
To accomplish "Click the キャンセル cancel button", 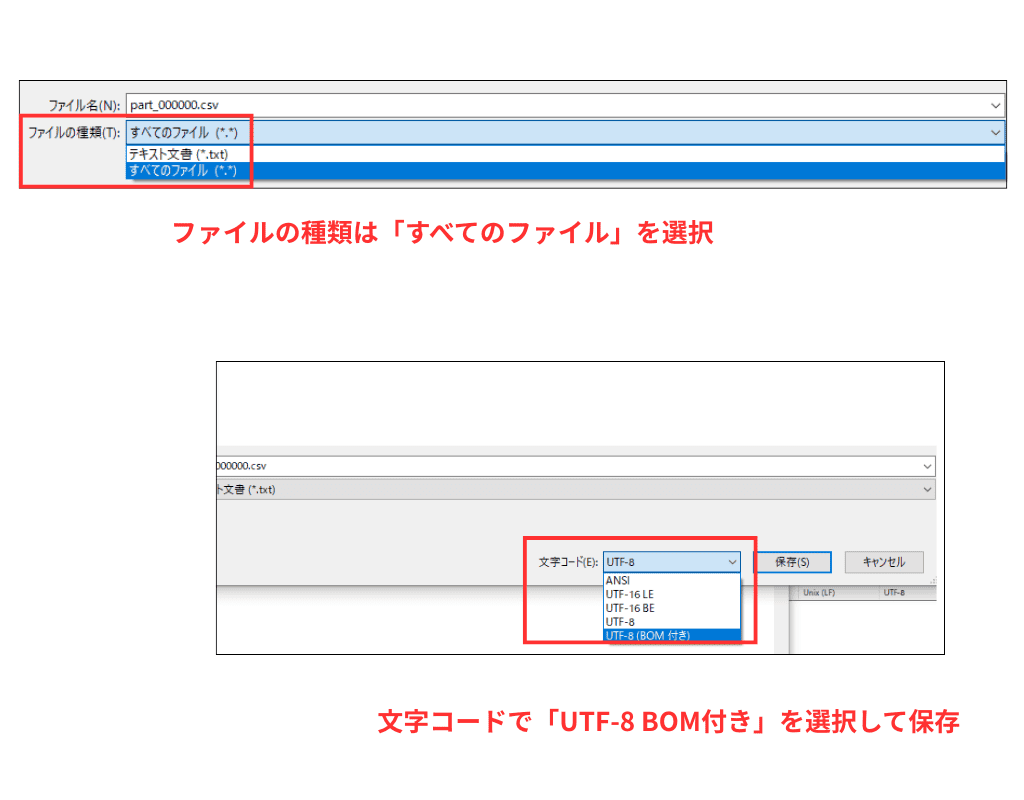I will coord(884,561).
